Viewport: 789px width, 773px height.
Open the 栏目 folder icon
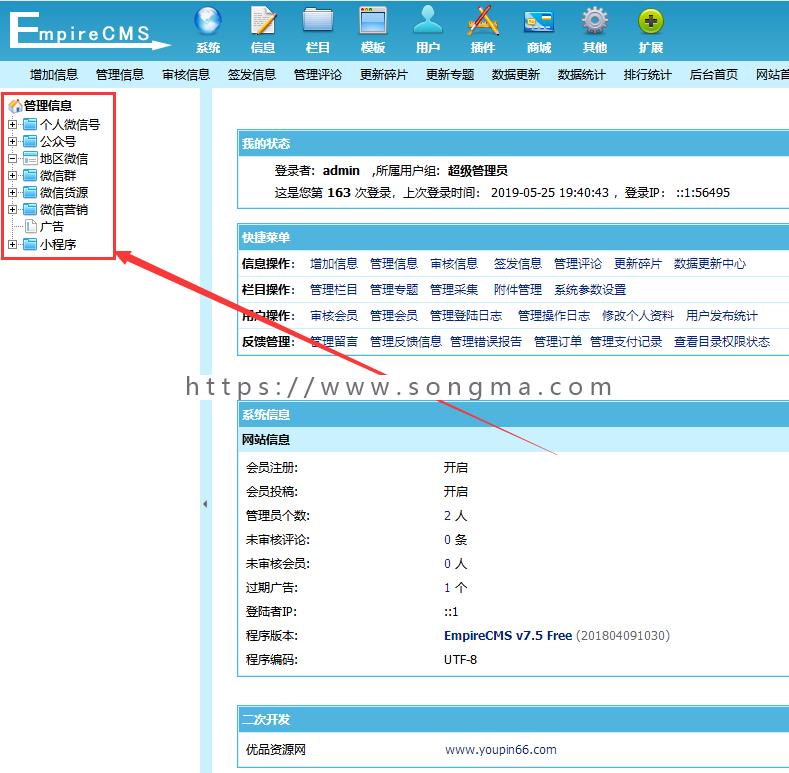tap(318, 21)
